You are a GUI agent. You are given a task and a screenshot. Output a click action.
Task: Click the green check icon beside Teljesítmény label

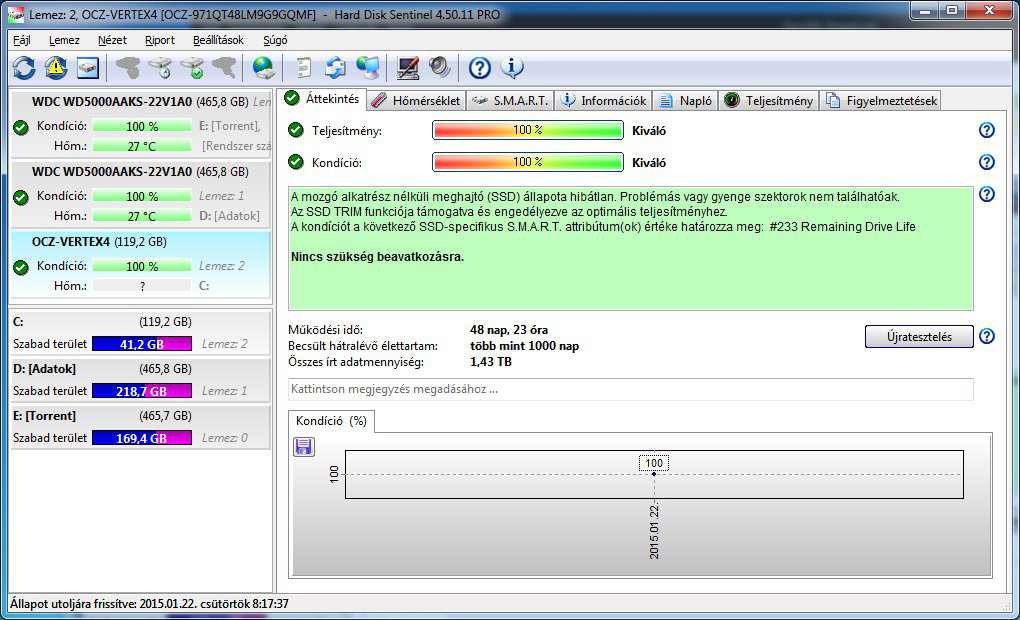coord(296,130)
